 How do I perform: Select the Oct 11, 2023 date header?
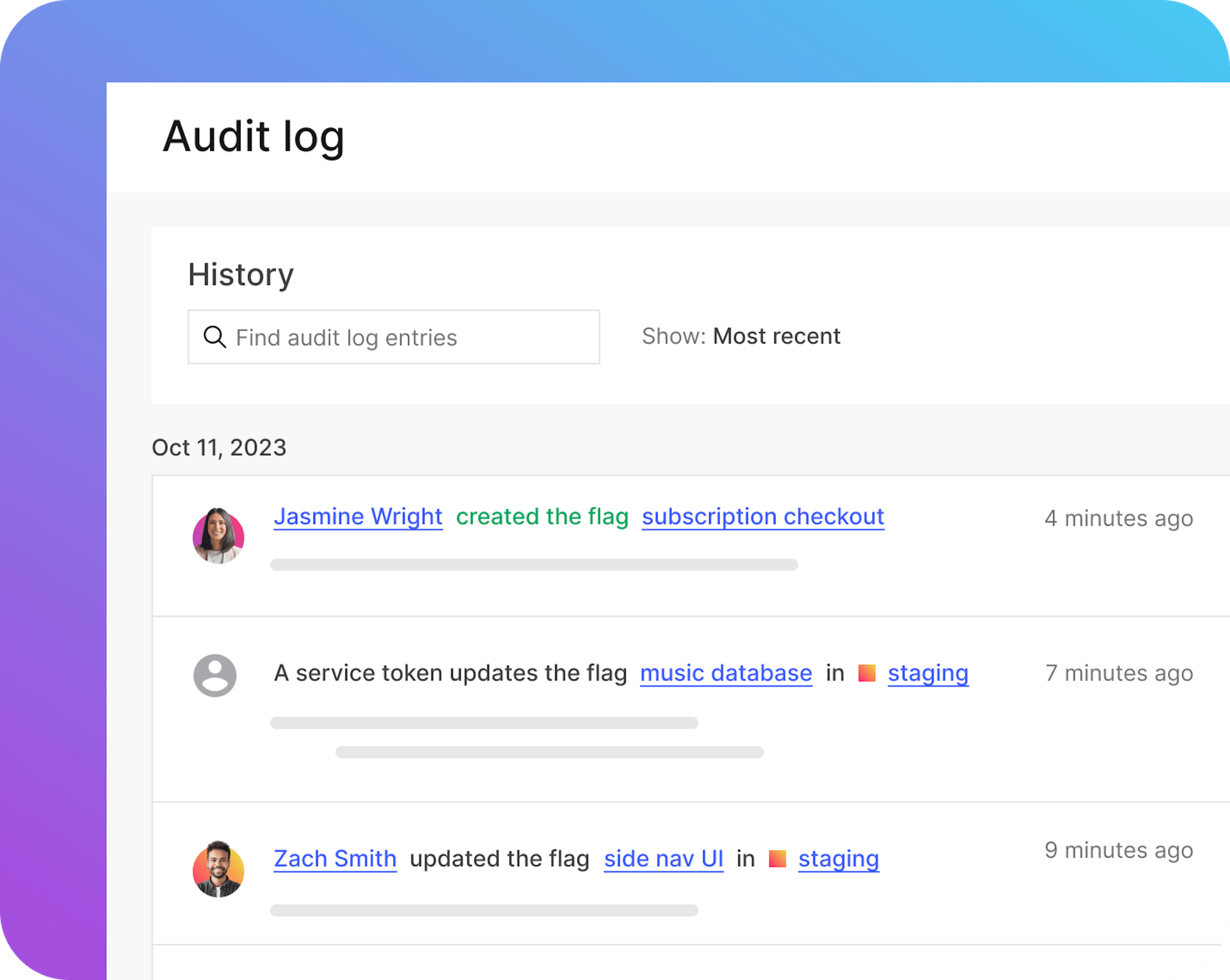point(219,448)
